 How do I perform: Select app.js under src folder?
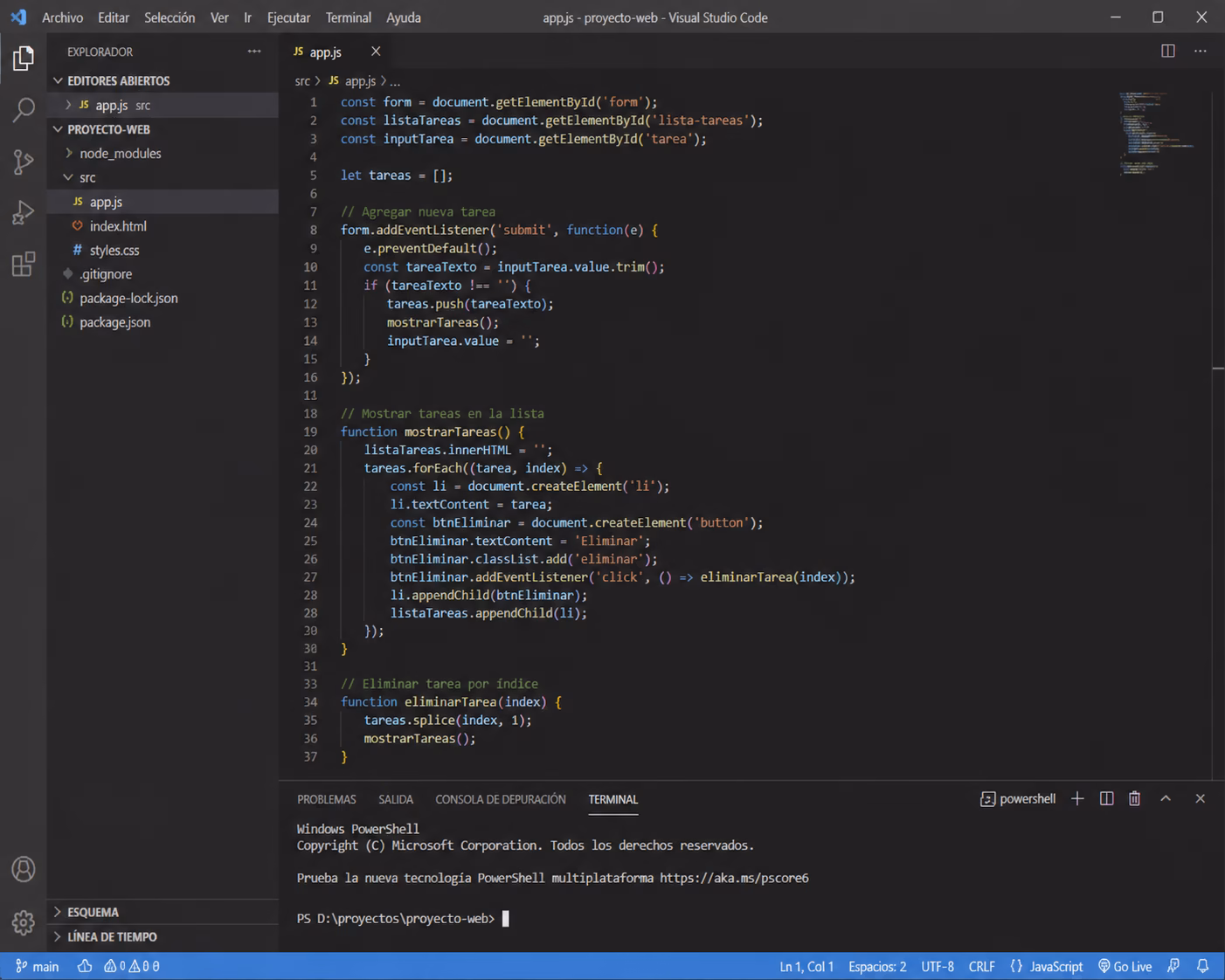point(163,202)
